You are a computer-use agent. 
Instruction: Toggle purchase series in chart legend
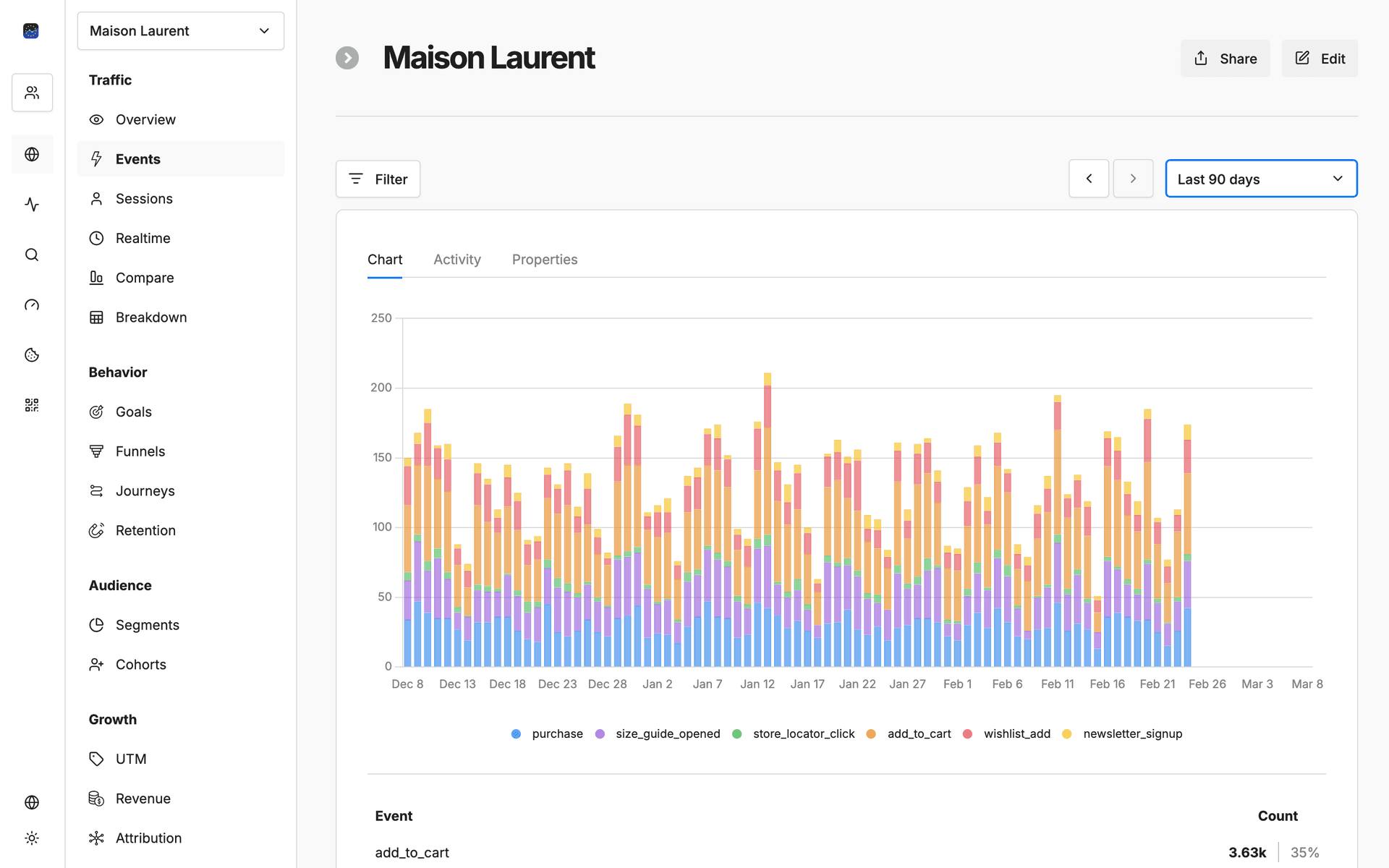click(x=547, y=733)
